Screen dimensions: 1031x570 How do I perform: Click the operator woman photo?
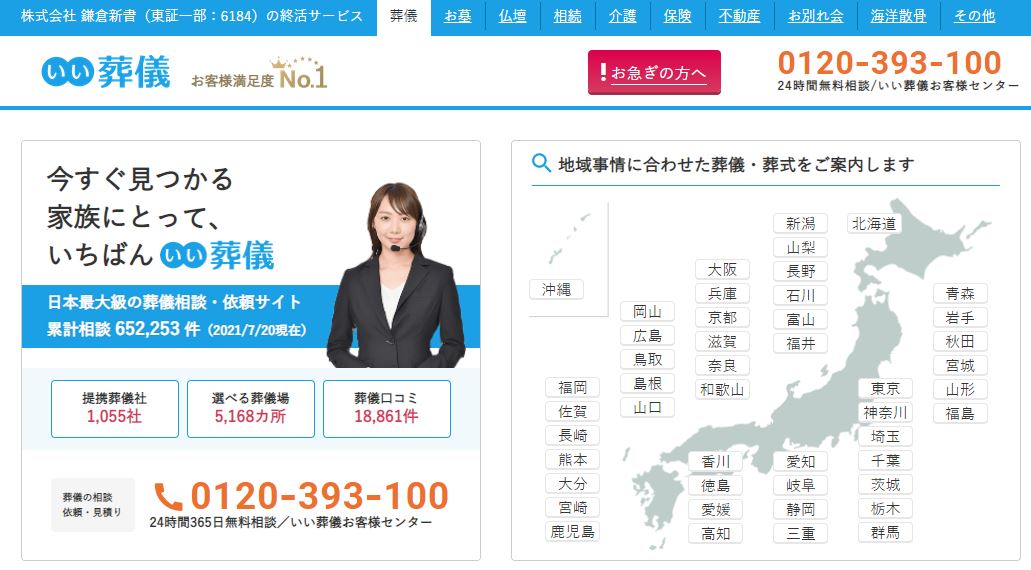click(396, 274)
